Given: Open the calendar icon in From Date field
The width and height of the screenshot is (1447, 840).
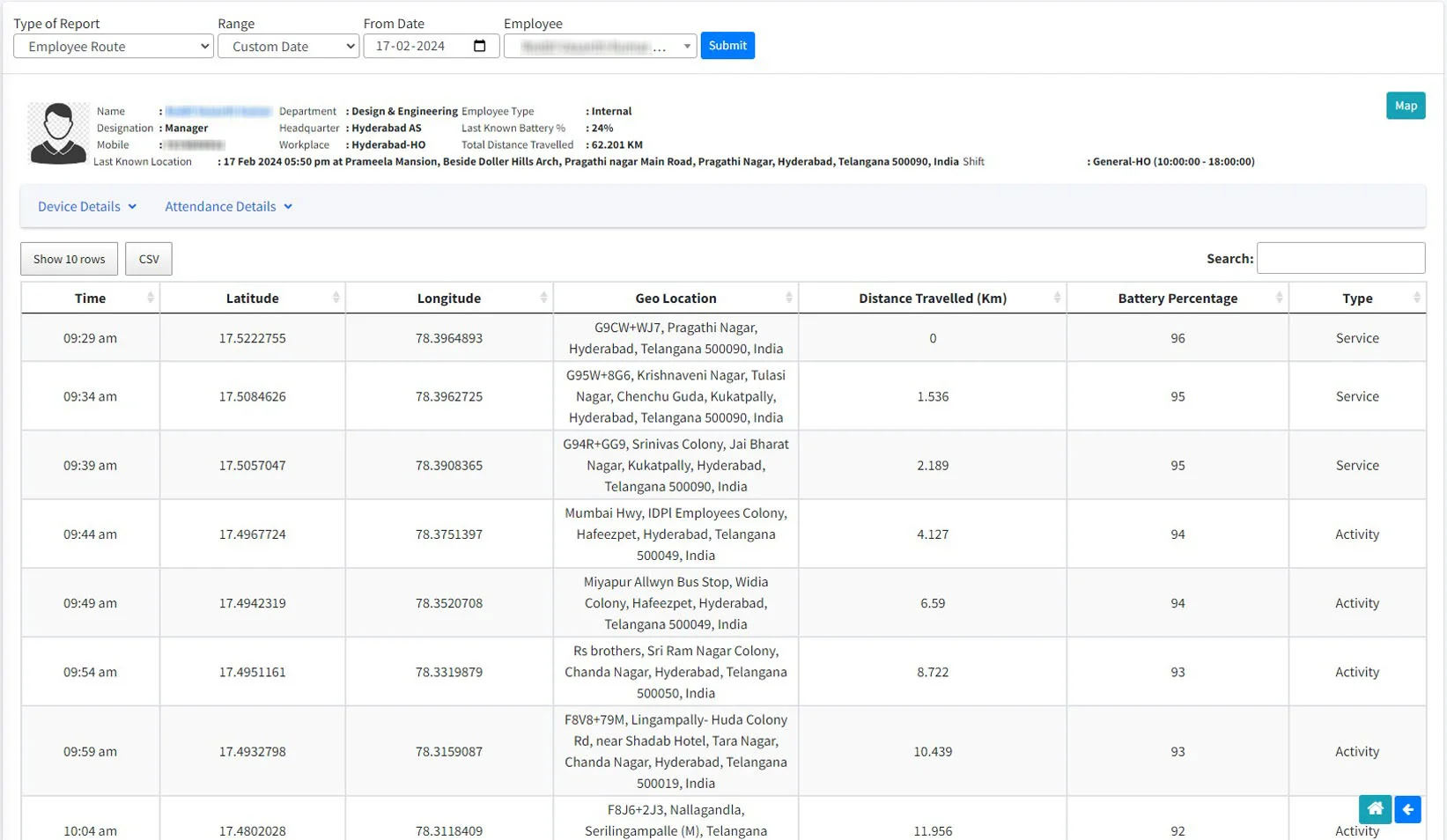Looking at the screenshot, I should point(478,46).
